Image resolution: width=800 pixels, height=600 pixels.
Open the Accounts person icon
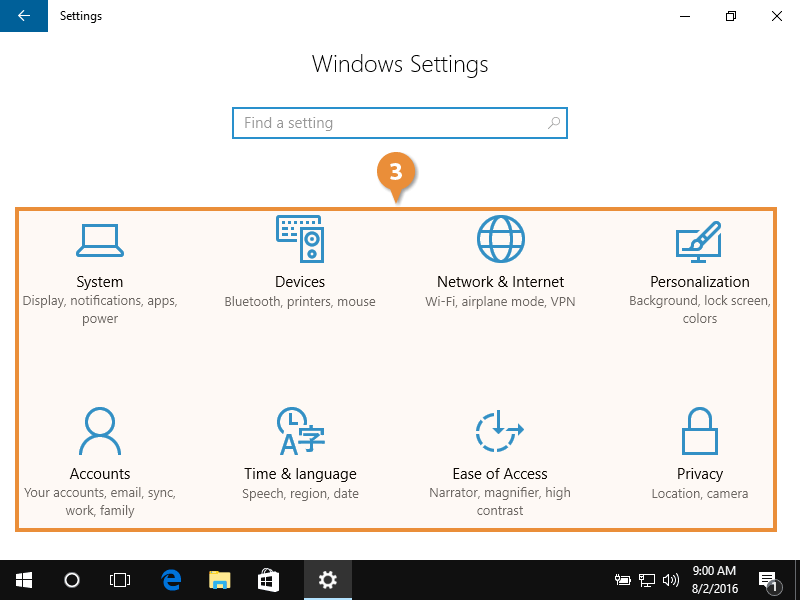(x=100, y=431)
